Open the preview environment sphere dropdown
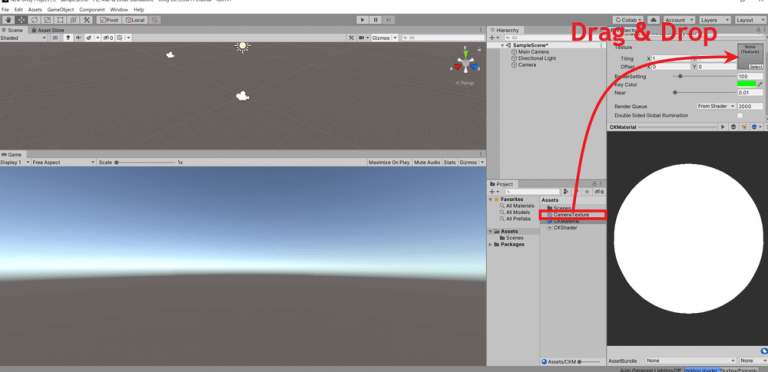Screen dimensions: 768x372 (757, 127)
